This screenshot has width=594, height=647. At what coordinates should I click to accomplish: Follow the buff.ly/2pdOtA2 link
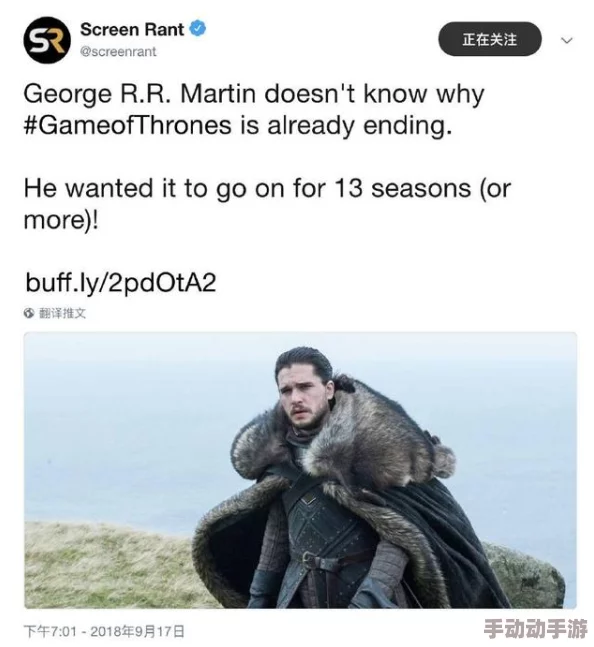click(x=121, y=283)
